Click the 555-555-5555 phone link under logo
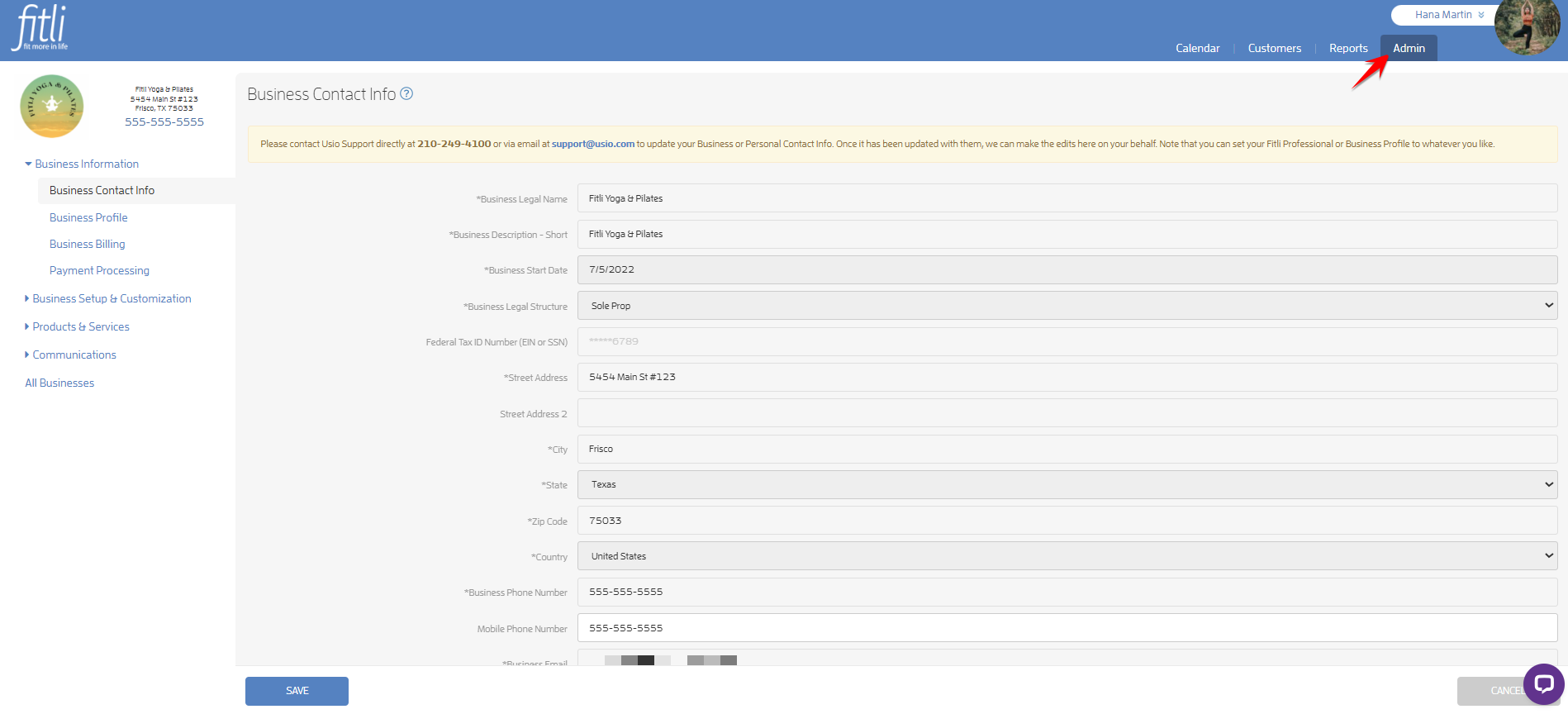Screen dimensions: 1568x714 coord(164,122)
